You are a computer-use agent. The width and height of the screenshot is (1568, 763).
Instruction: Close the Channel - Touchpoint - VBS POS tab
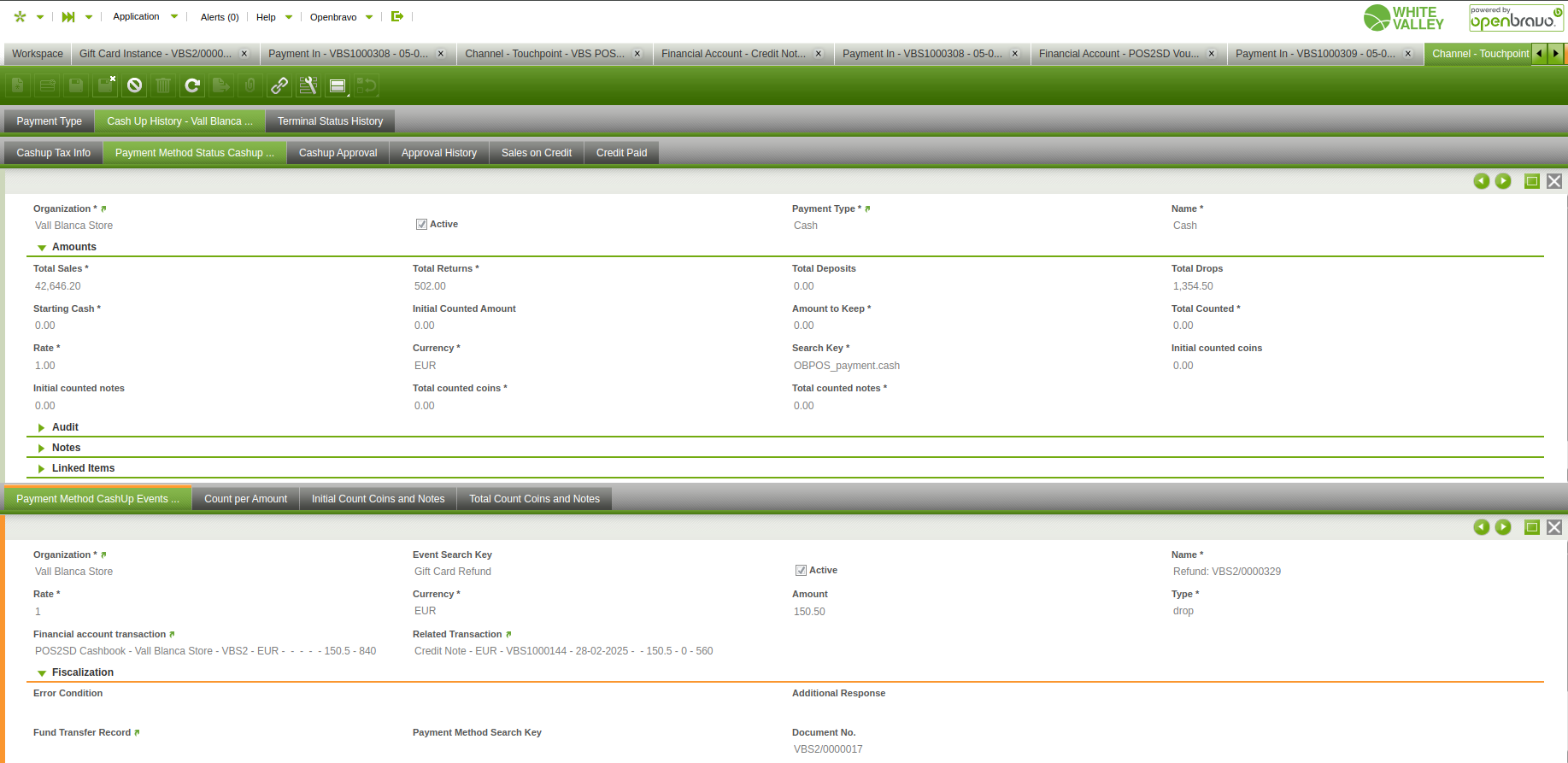click(637, 54)
